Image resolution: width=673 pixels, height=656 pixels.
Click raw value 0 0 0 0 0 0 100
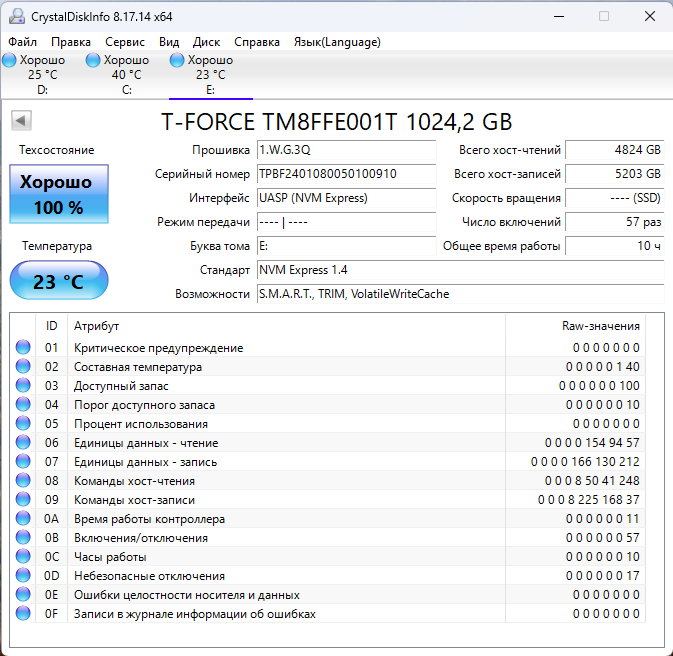coord(599,386)
